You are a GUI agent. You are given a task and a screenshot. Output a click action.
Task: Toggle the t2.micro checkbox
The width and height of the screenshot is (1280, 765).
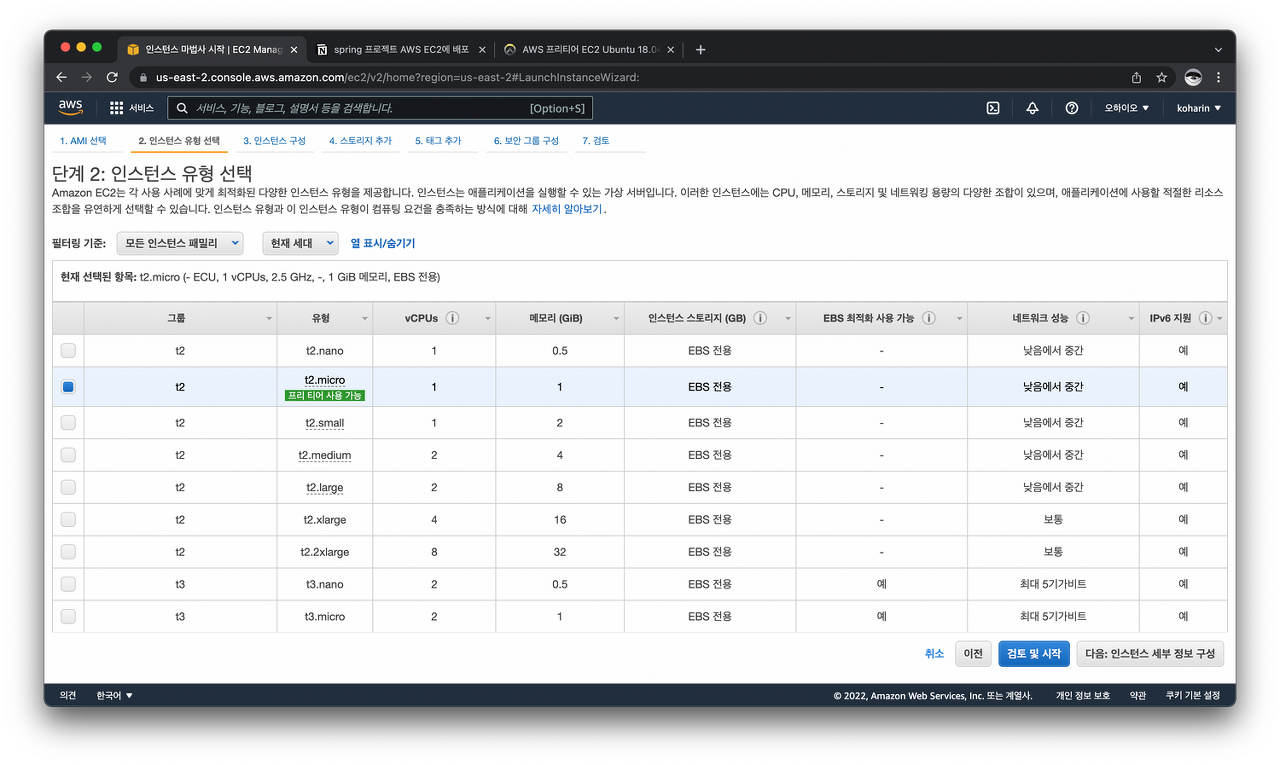pyautogui.click(x=68, y=387)
